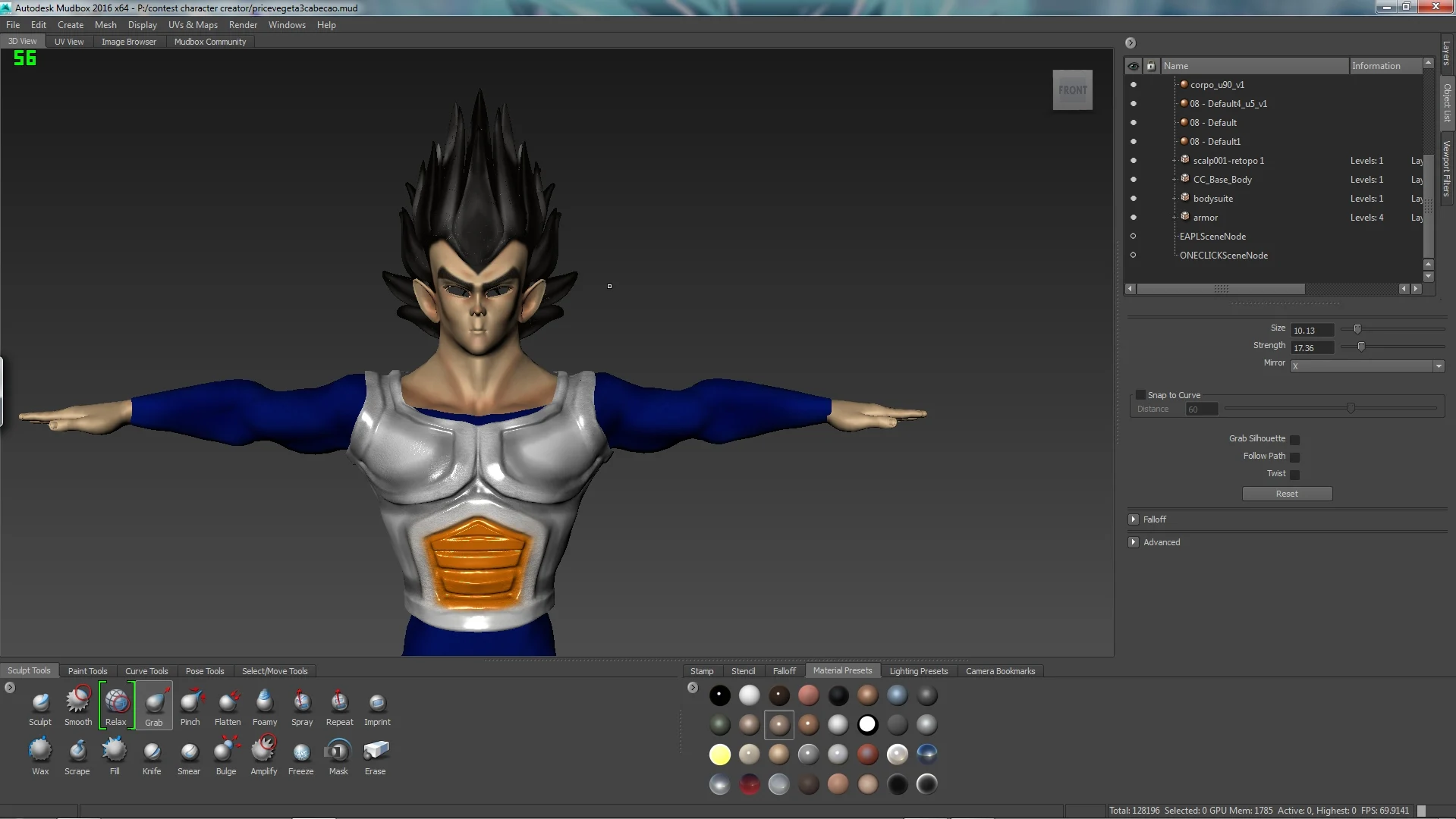Click the Reset button

pos(1287,494)
